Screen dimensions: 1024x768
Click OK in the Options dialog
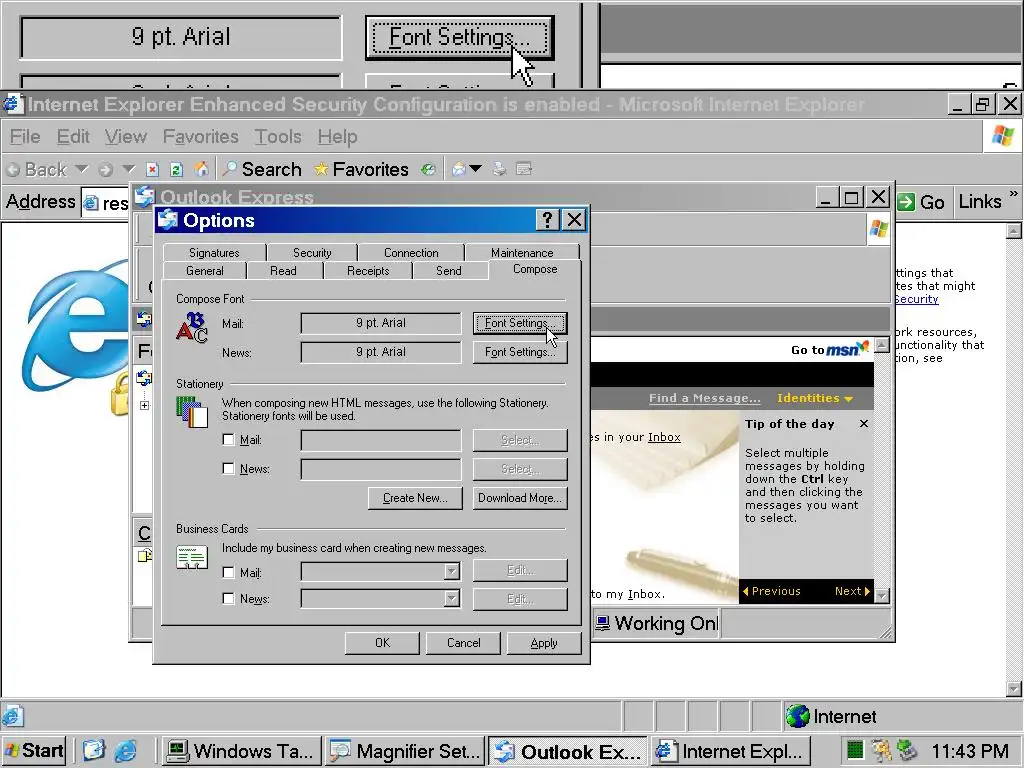[382, 643]
